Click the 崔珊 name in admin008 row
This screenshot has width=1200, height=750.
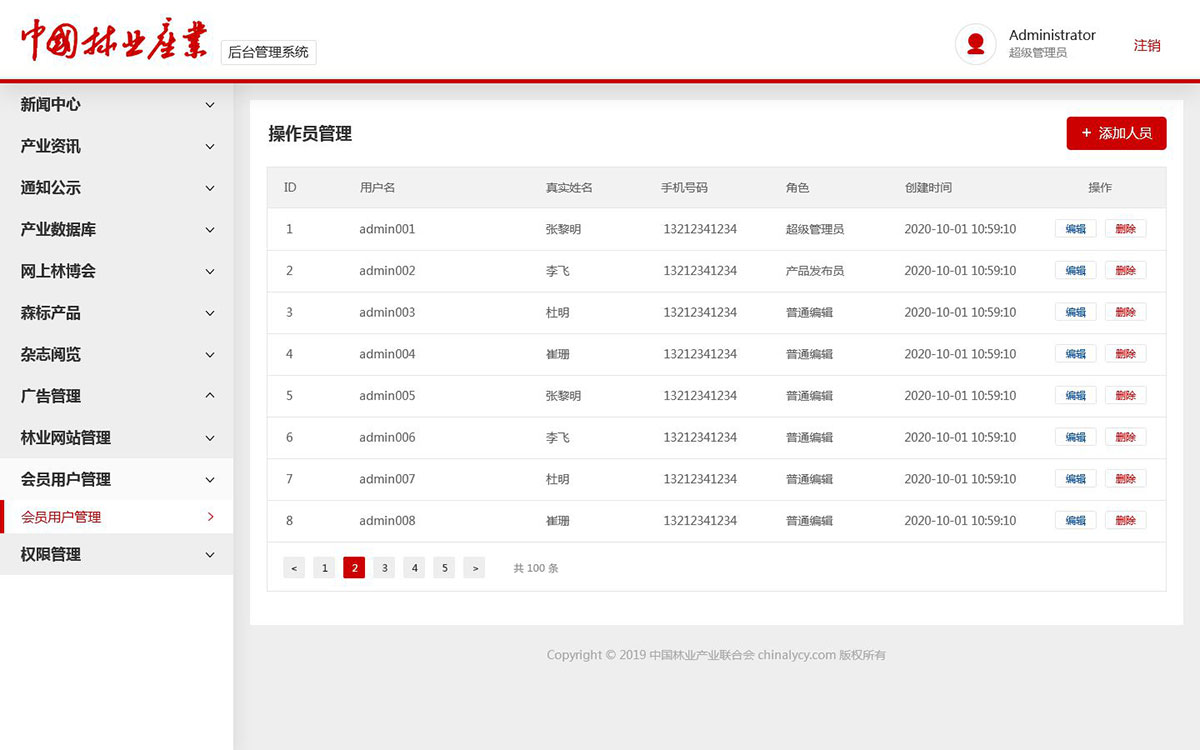[558, 521]
